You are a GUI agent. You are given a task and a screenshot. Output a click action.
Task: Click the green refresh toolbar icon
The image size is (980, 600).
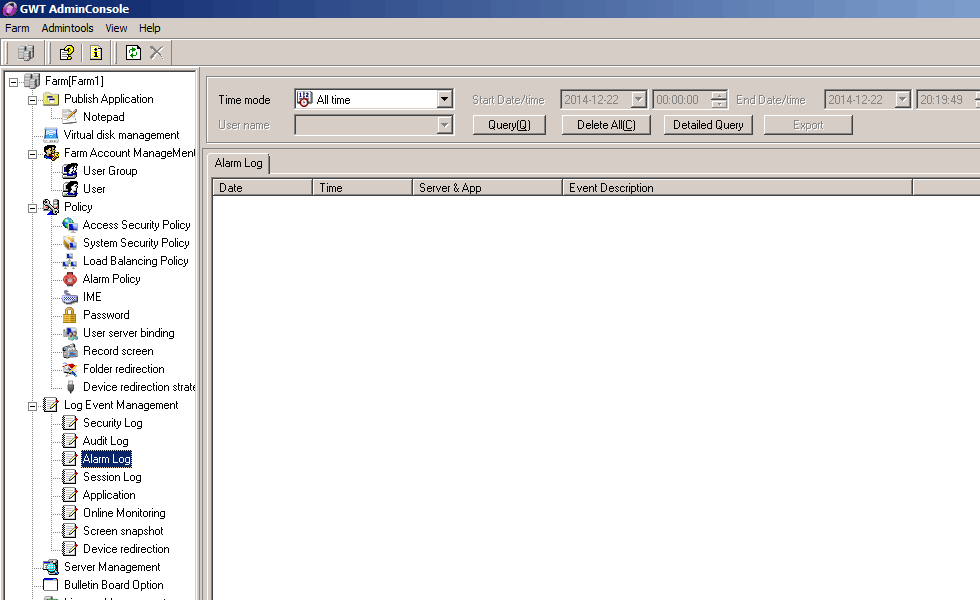pyautogui.click(x=133, y=52)
